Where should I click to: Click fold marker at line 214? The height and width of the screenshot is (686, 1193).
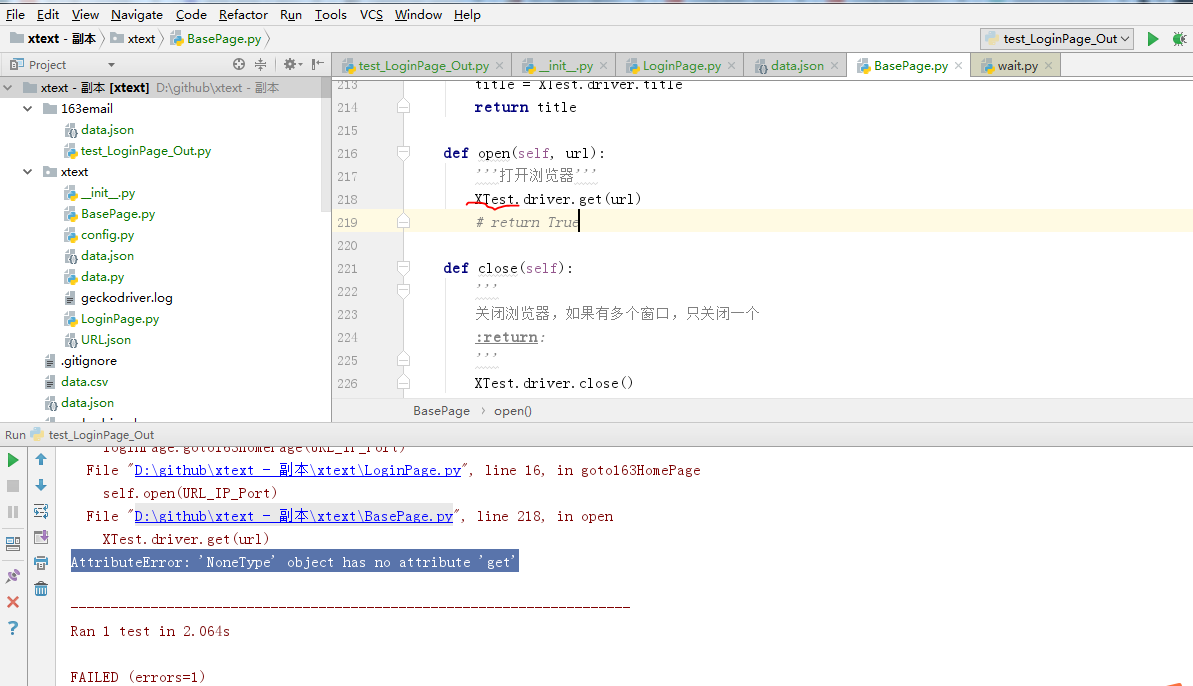[x=403, y=107]
